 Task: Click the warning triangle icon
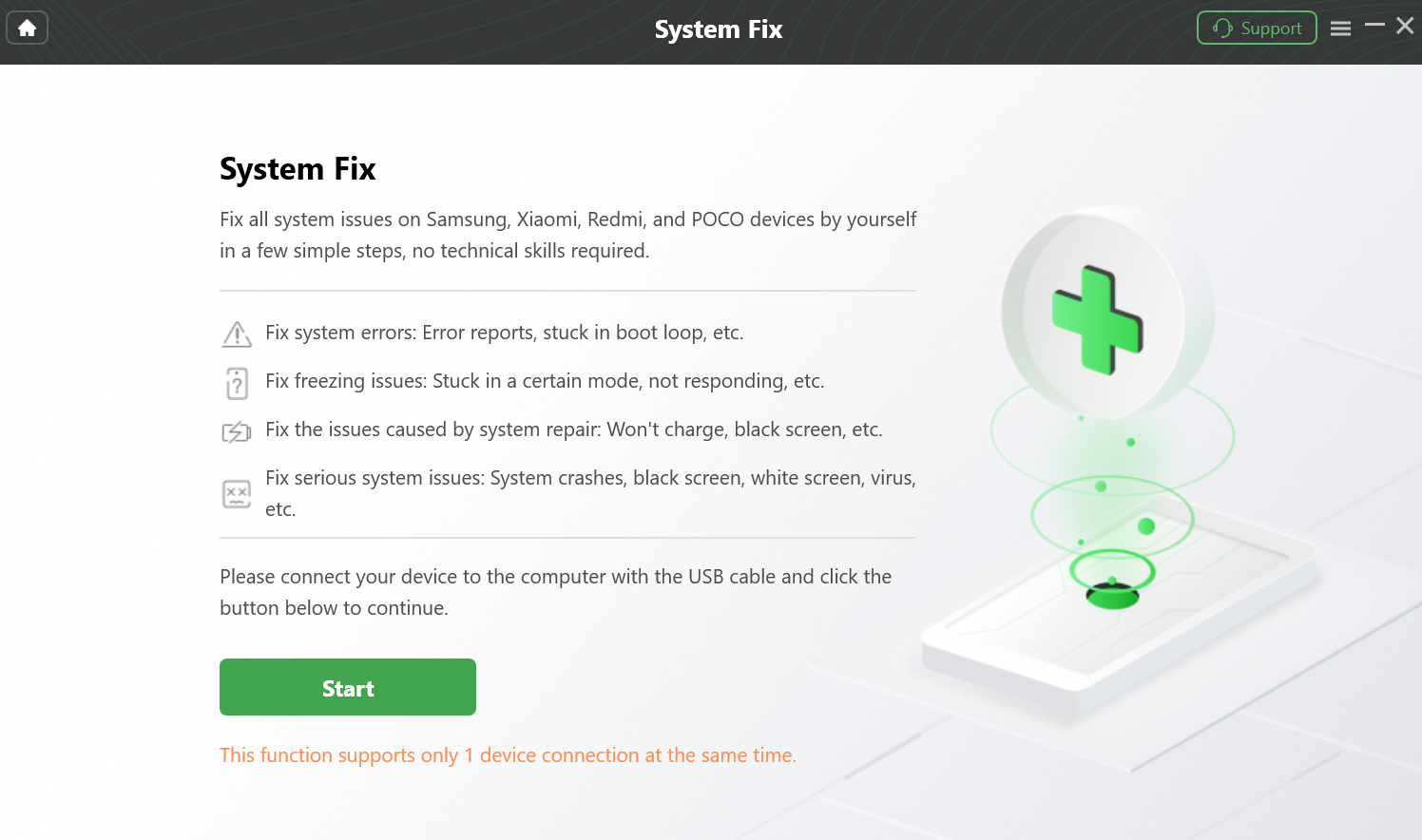click(x=237, y=334)
